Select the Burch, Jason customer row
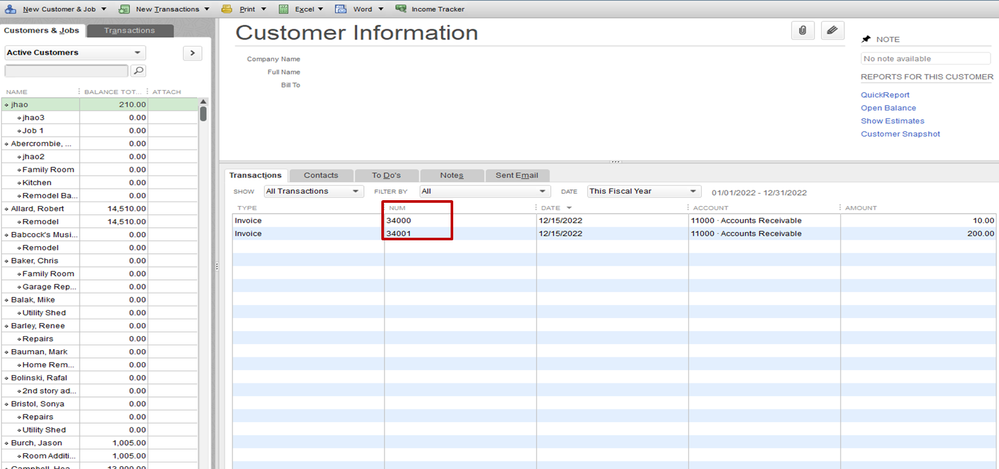 click(99, 443)
